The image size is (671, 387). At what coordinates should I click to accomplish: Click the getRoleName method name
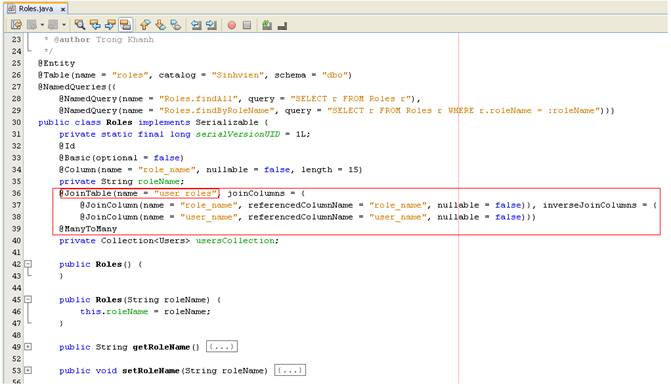(161, 347)
